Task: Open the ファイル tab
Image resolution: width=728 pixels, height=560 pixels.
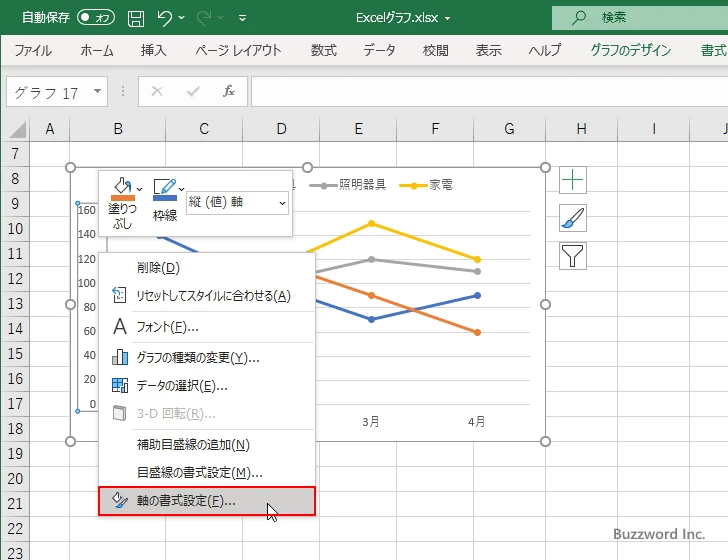Action: (33, 50)
